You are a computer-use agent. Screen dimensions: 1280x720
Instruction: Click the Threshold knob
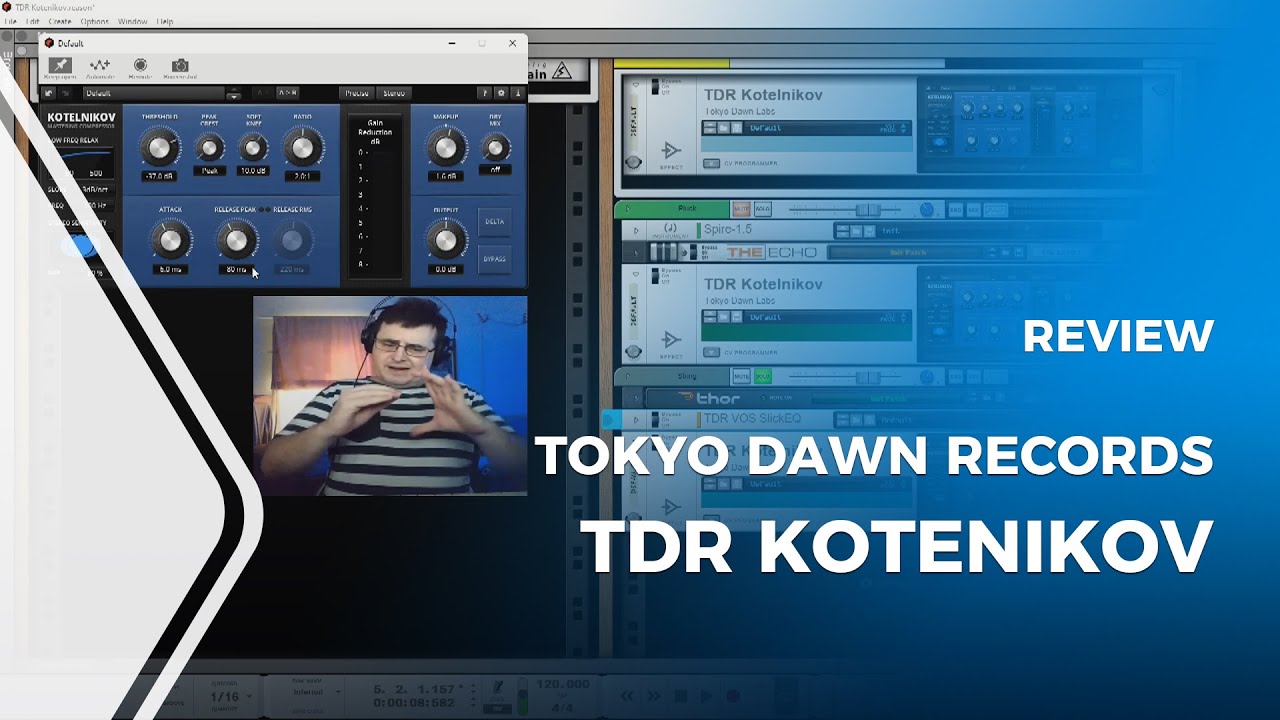158,148
